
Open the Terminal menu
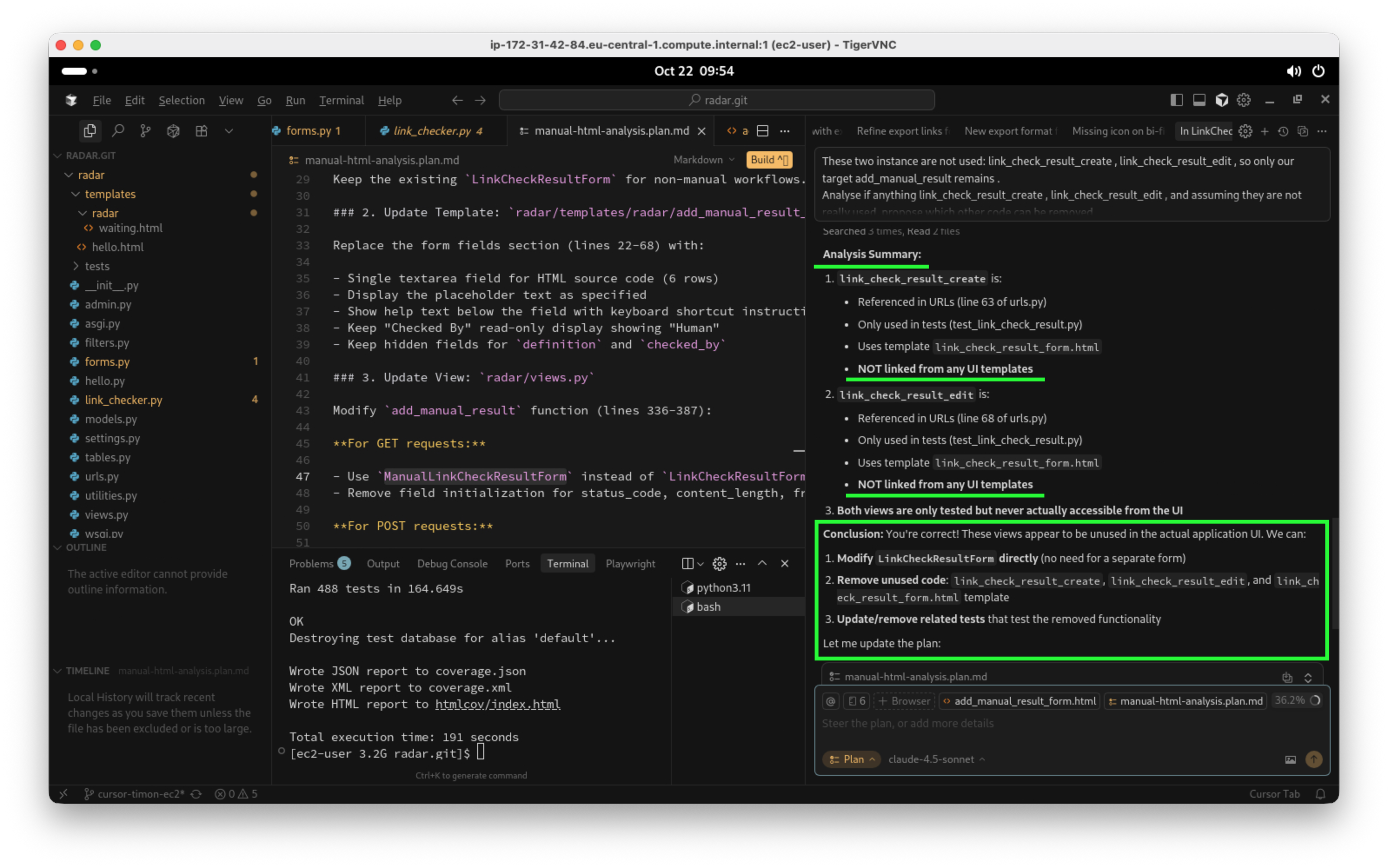tap(341, 100)
